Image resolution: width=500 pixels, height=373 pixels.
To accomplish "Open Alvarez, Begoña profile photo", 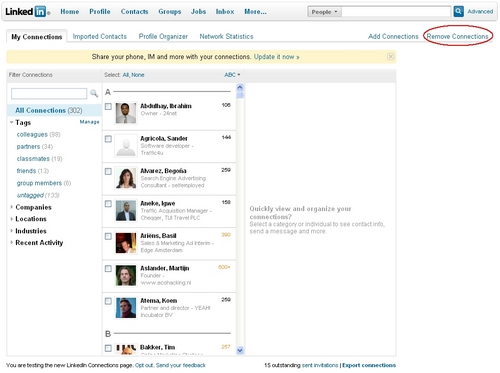I will tap(126, 178).
